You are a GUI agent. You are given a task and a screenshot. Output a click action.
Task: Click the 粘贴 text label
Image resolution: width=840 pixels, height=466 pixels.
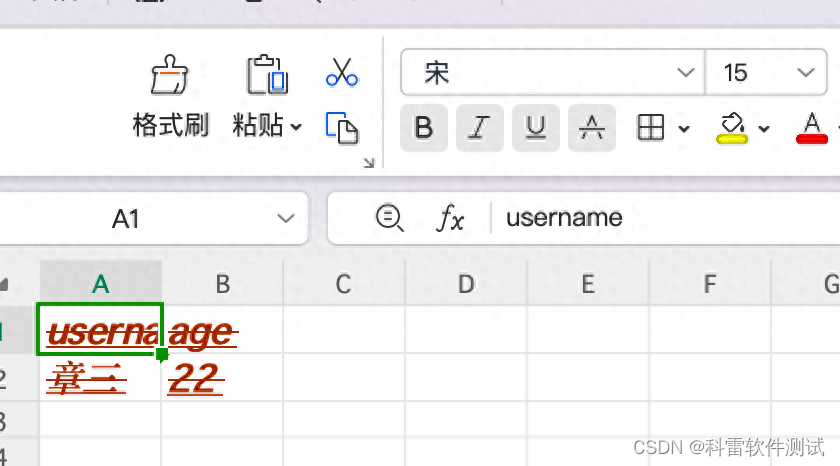click(258, 126)
